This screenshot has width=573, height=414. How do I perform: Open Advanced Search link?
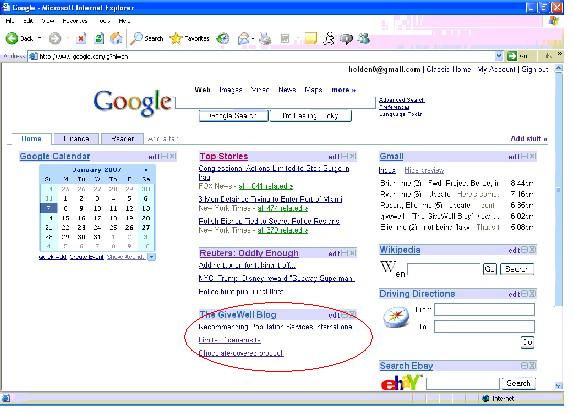click(x=401, y=100)
